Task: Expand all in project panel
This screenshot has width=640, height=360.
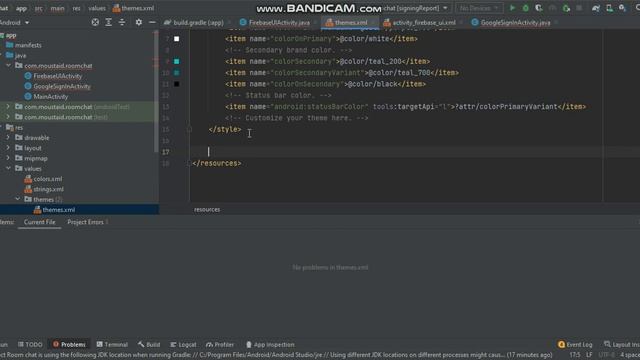Action: [109, 22]
